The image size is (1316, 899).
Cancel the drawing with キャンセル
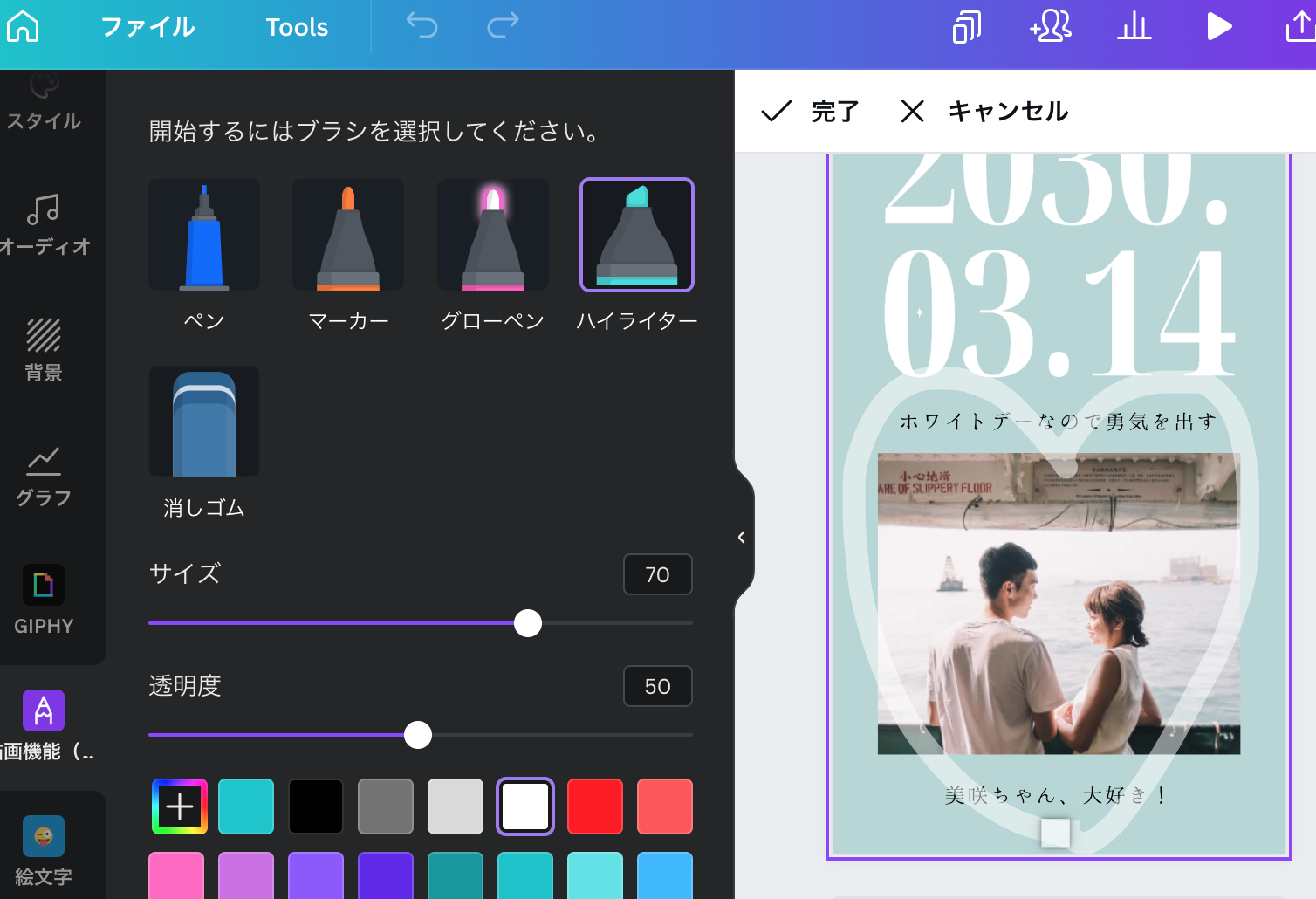pyautogui.click(x=984, y=111)
